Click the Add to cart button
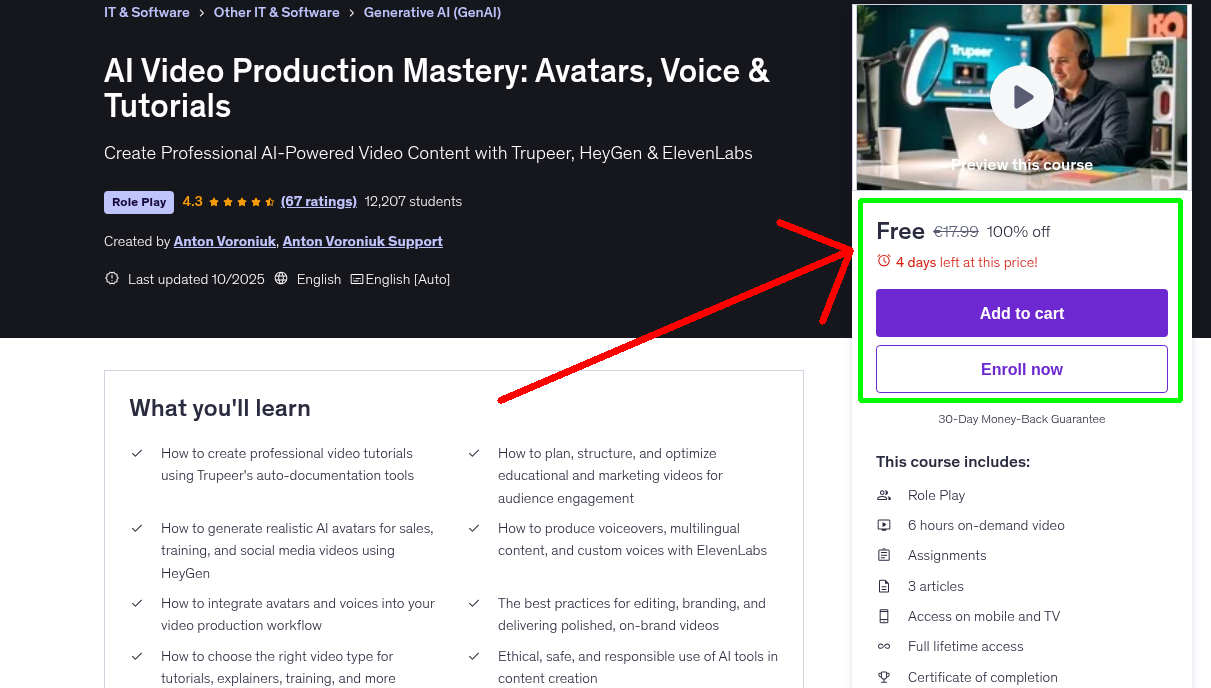This screenshot has width=1211, height=688. click(1021, 312)
